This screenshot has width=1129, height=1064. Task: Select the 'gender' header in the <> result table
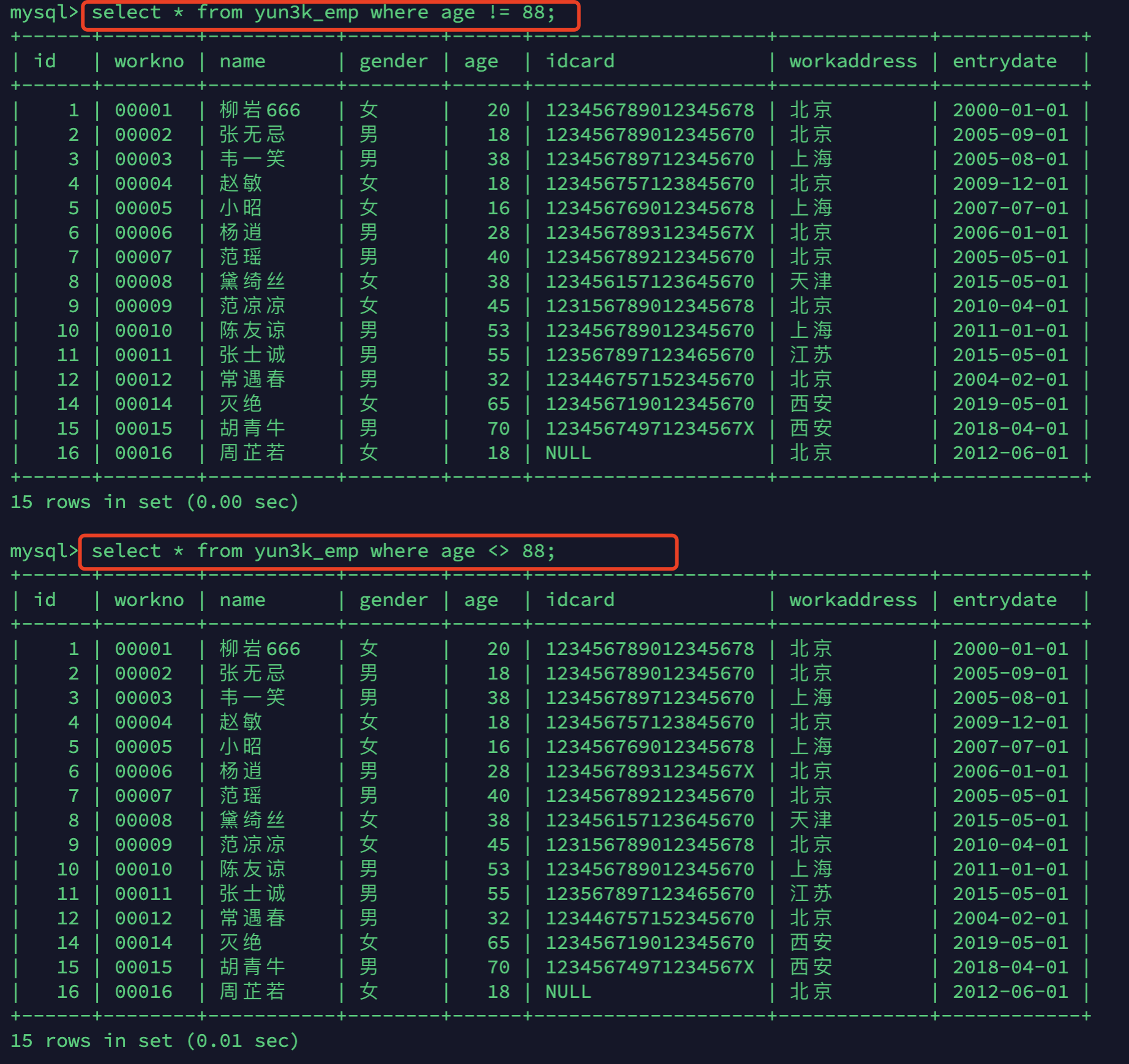(x=394, y=600)
